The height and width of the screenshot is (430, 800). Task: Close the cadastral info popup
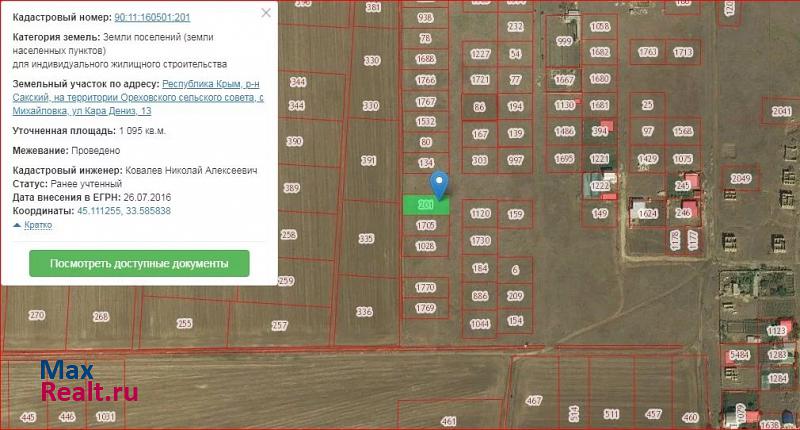tap(265, 14)
